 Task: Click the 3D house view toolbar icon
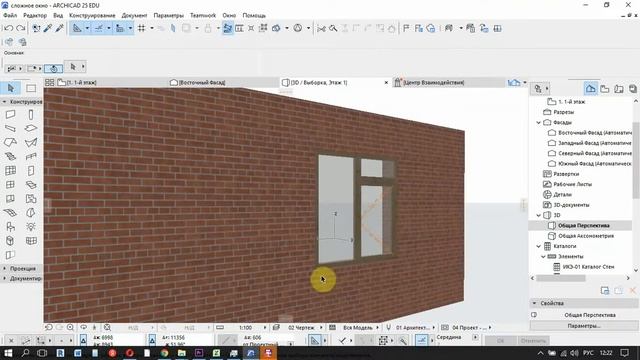431,28
